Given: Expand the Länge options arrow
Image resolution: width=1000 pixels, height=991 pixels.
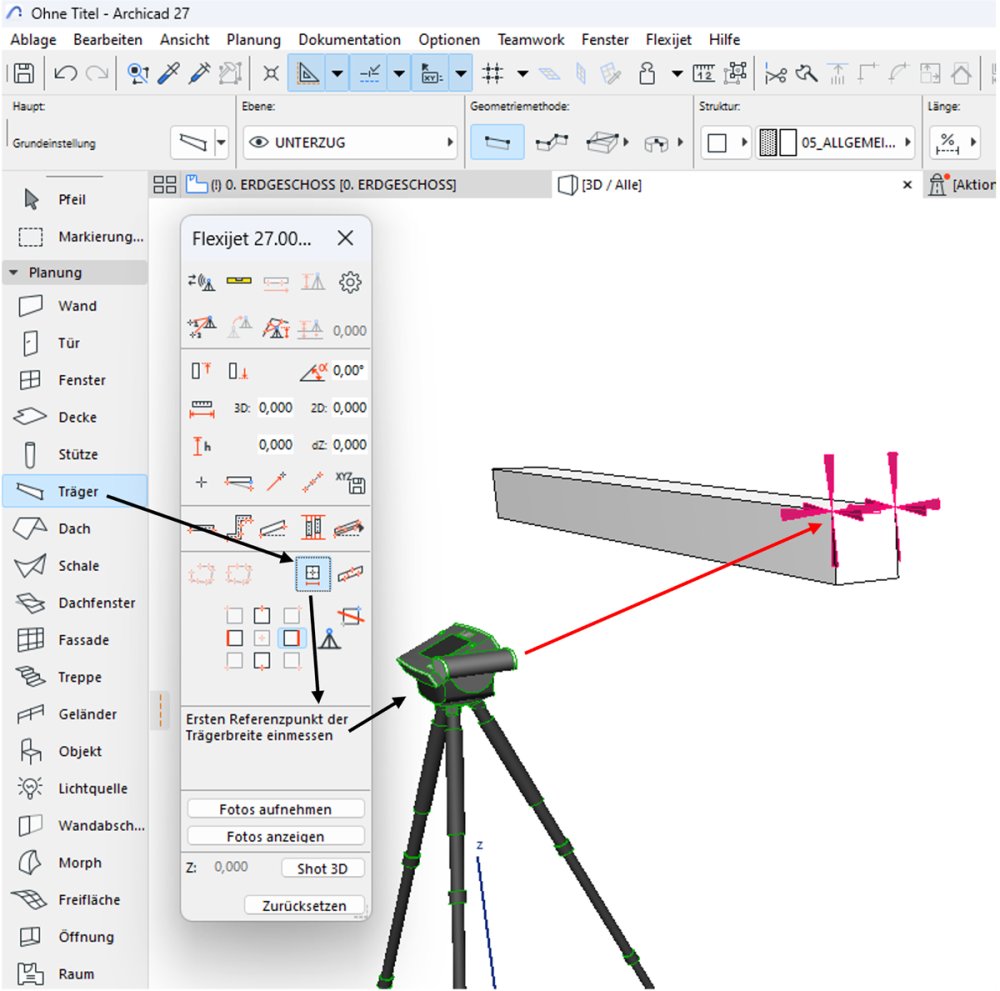Looking at the screenshot, I should (x=973, y=142).
